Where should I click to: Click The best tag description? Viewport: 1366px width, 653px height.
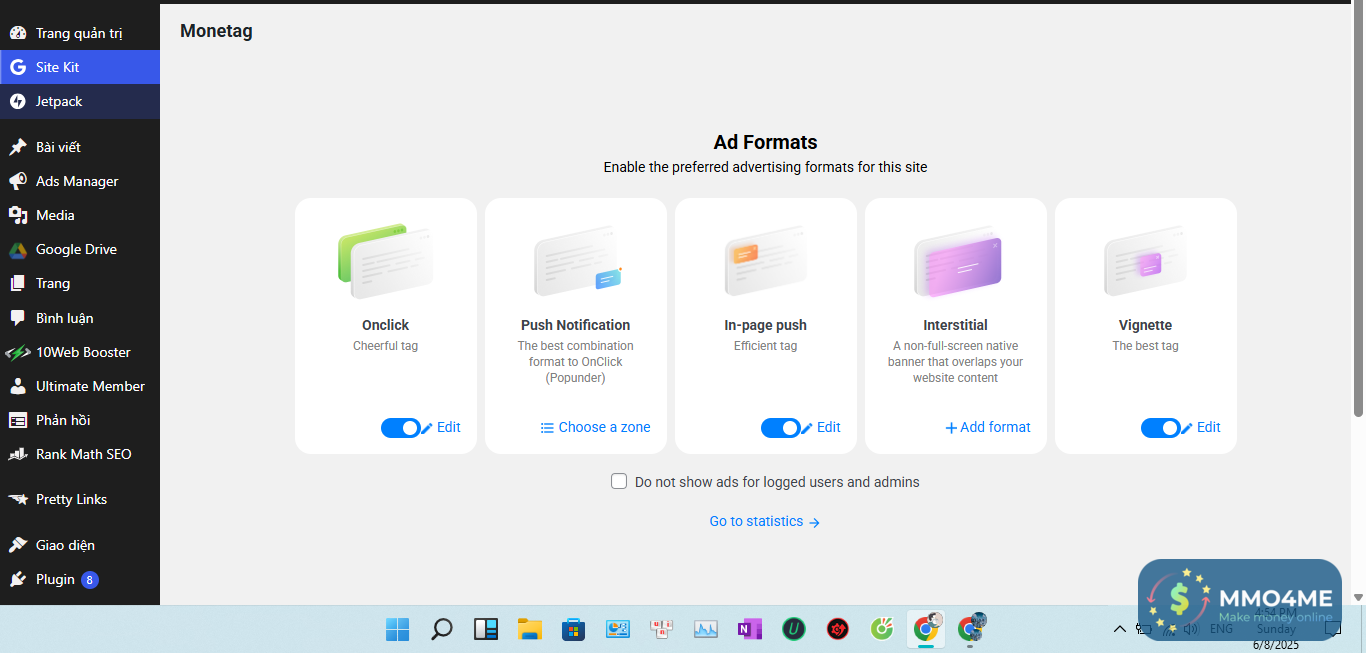pyautogui.click(x=1146, y=346)
